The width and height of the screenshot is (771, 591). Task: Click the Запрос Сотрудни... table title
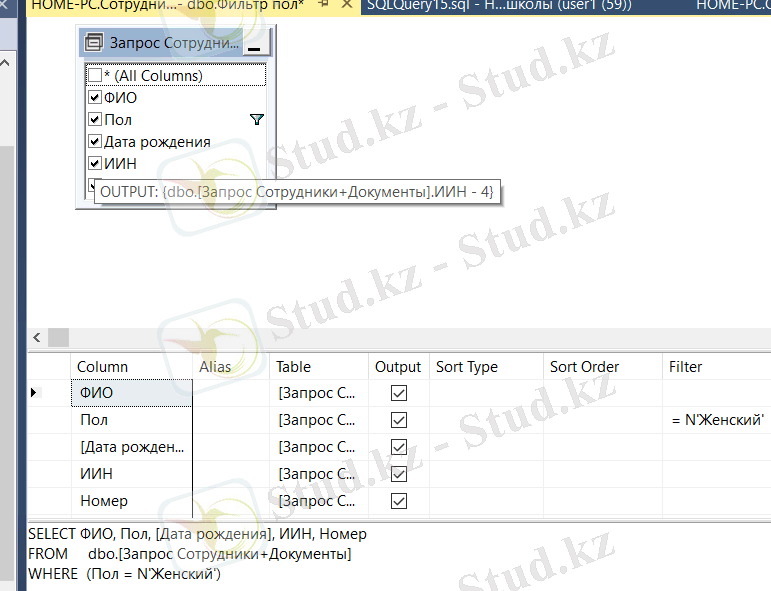pyautogui.click(x=174, y=43)
